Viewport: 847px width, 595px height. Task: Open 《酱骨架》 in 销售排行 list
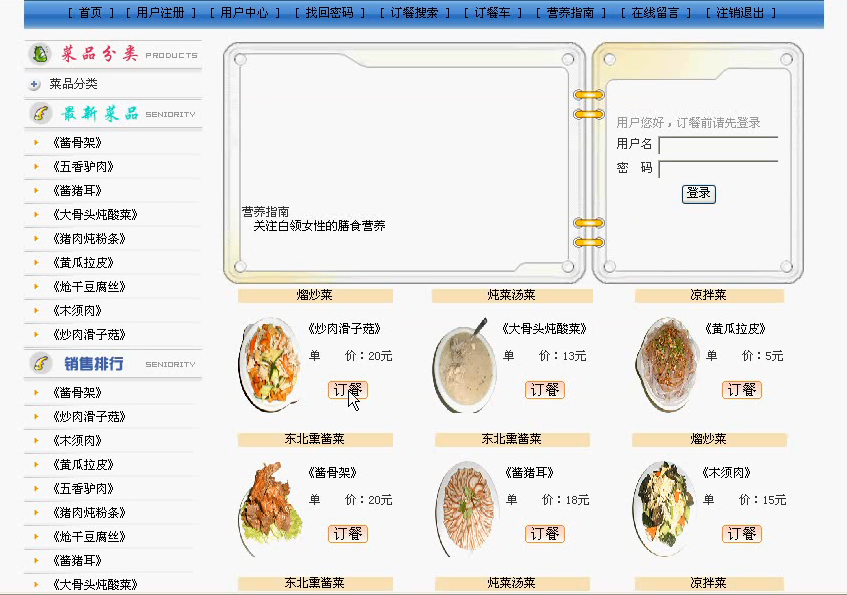pos(77,392)
